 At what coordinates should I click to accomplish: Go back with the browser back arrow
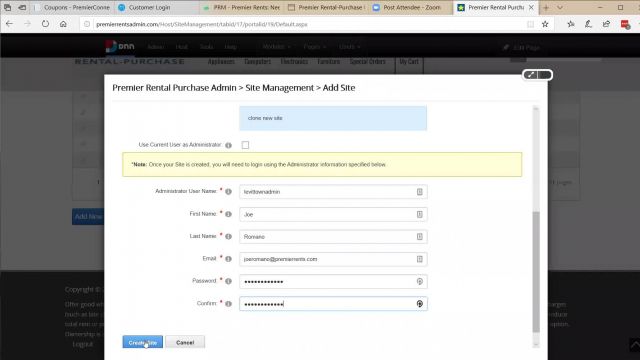pyautogui.click(x=9, y=24)
